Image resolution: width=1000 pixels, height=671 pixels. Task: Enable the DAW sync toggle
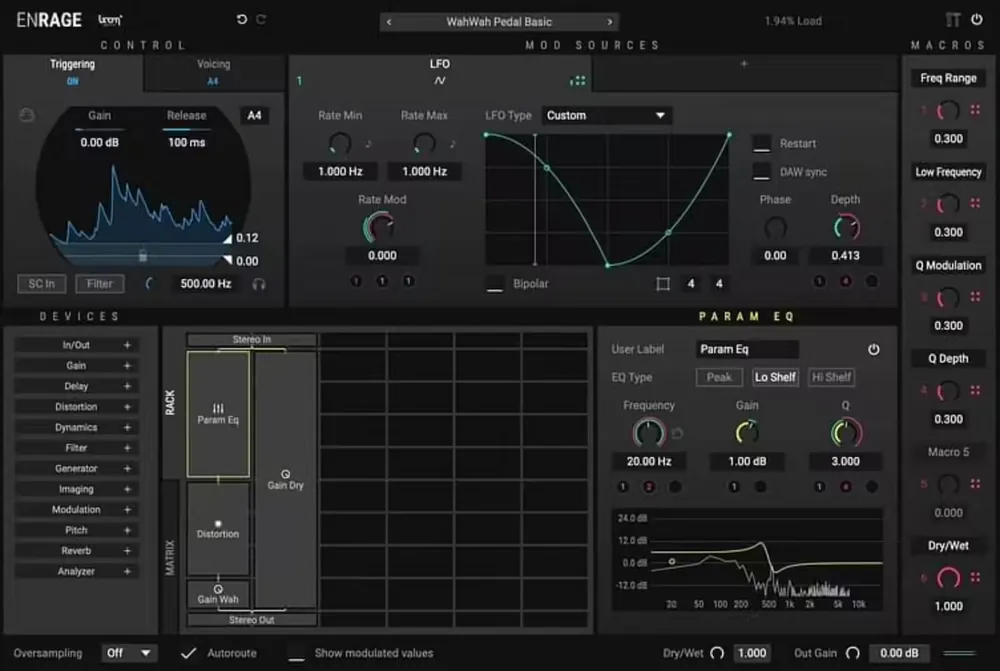click(x=761, y=172)
